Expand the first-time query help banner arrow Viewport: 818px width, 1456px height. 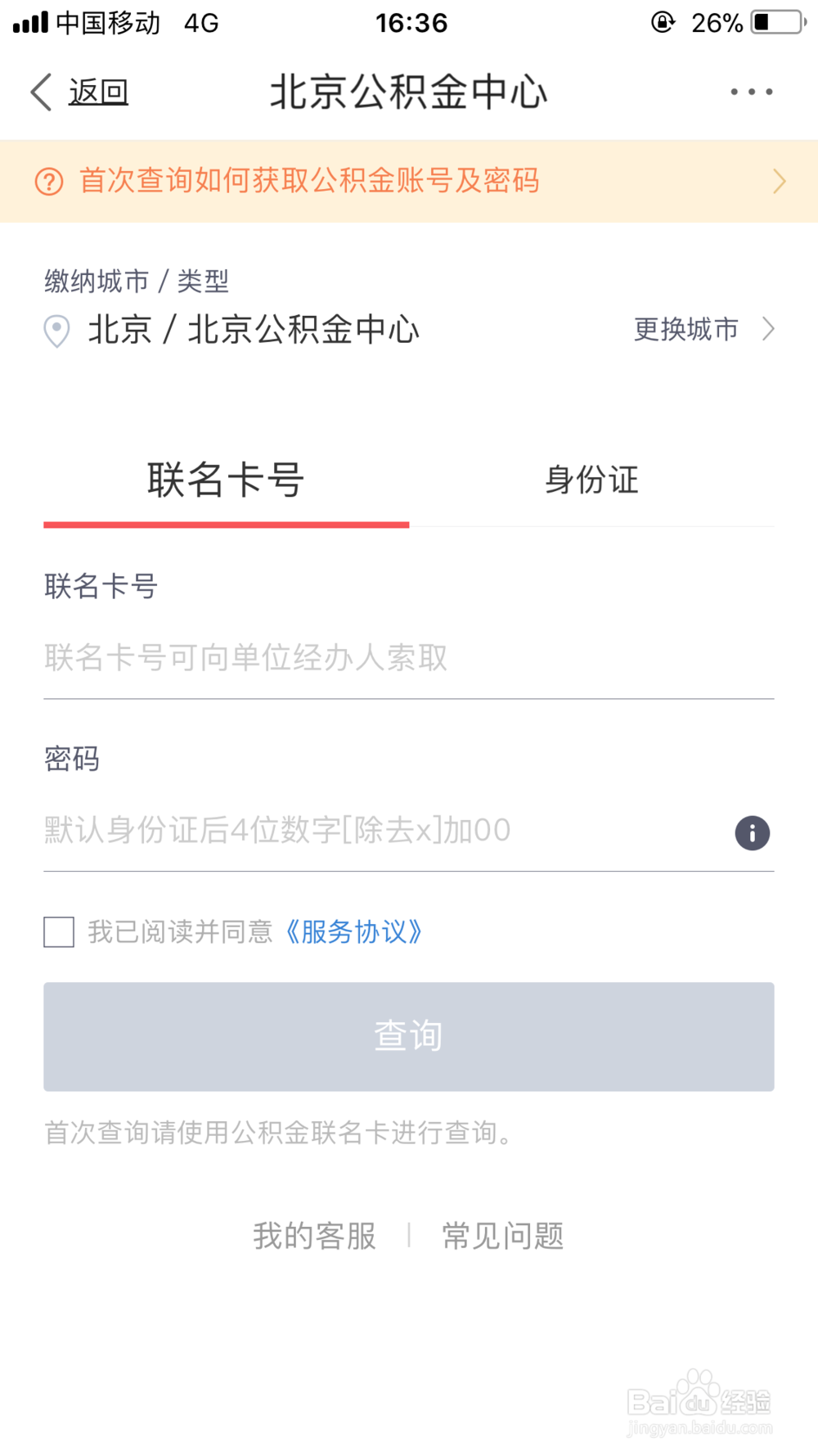(779, 181)
